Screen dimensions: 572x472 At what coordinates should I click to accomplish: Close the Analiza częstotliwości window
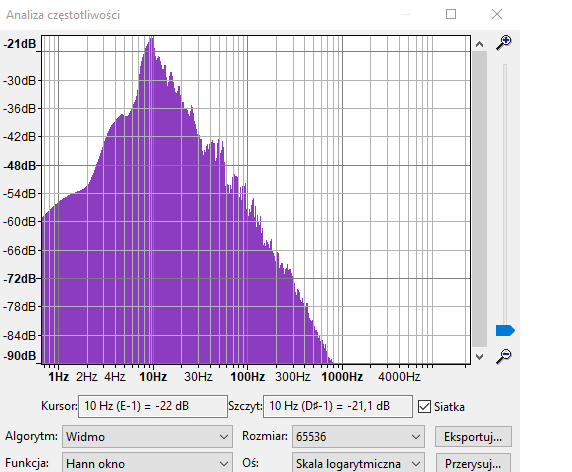click(x=497, y=14)
